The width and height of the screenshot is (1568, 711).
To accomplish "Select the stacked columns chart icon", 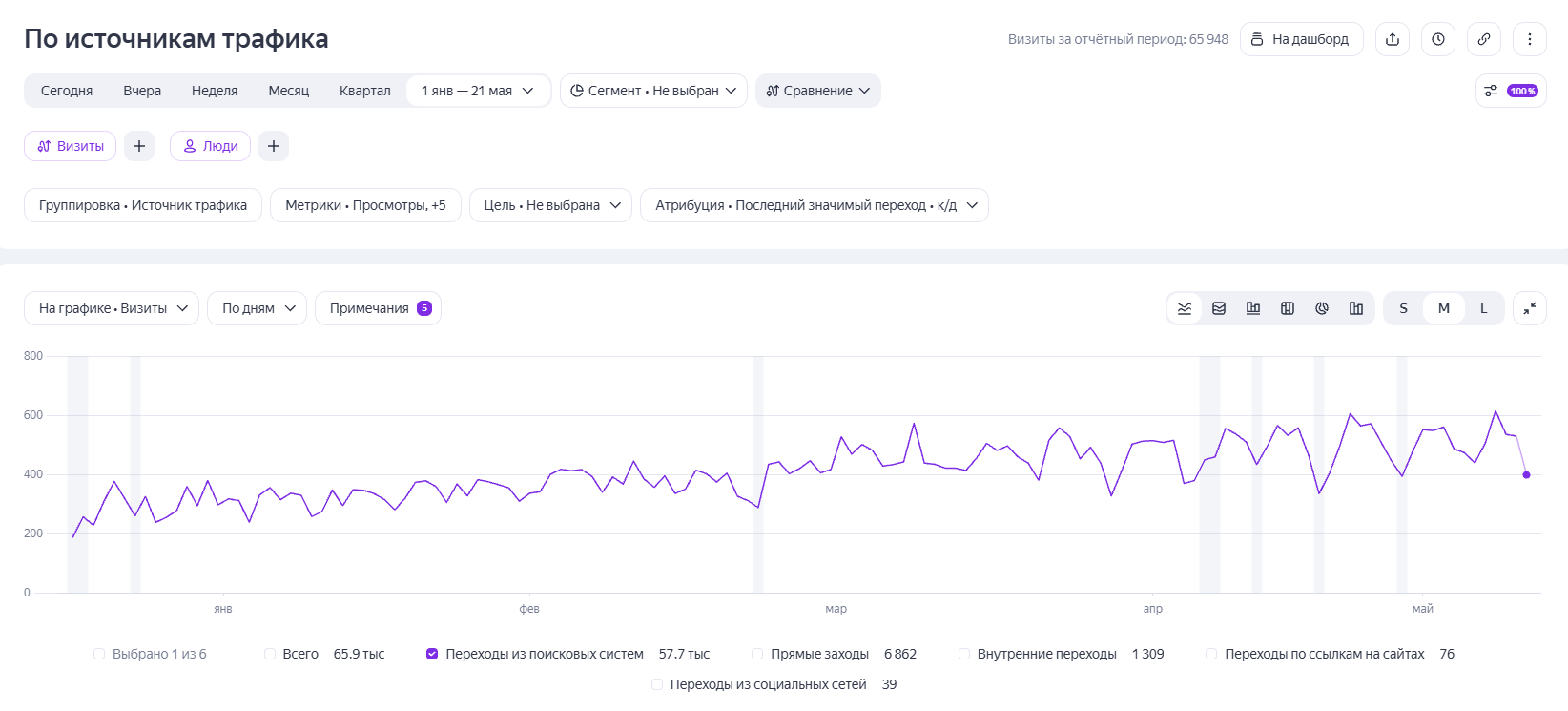I will pyautogui.click(x=1288, y=308).
